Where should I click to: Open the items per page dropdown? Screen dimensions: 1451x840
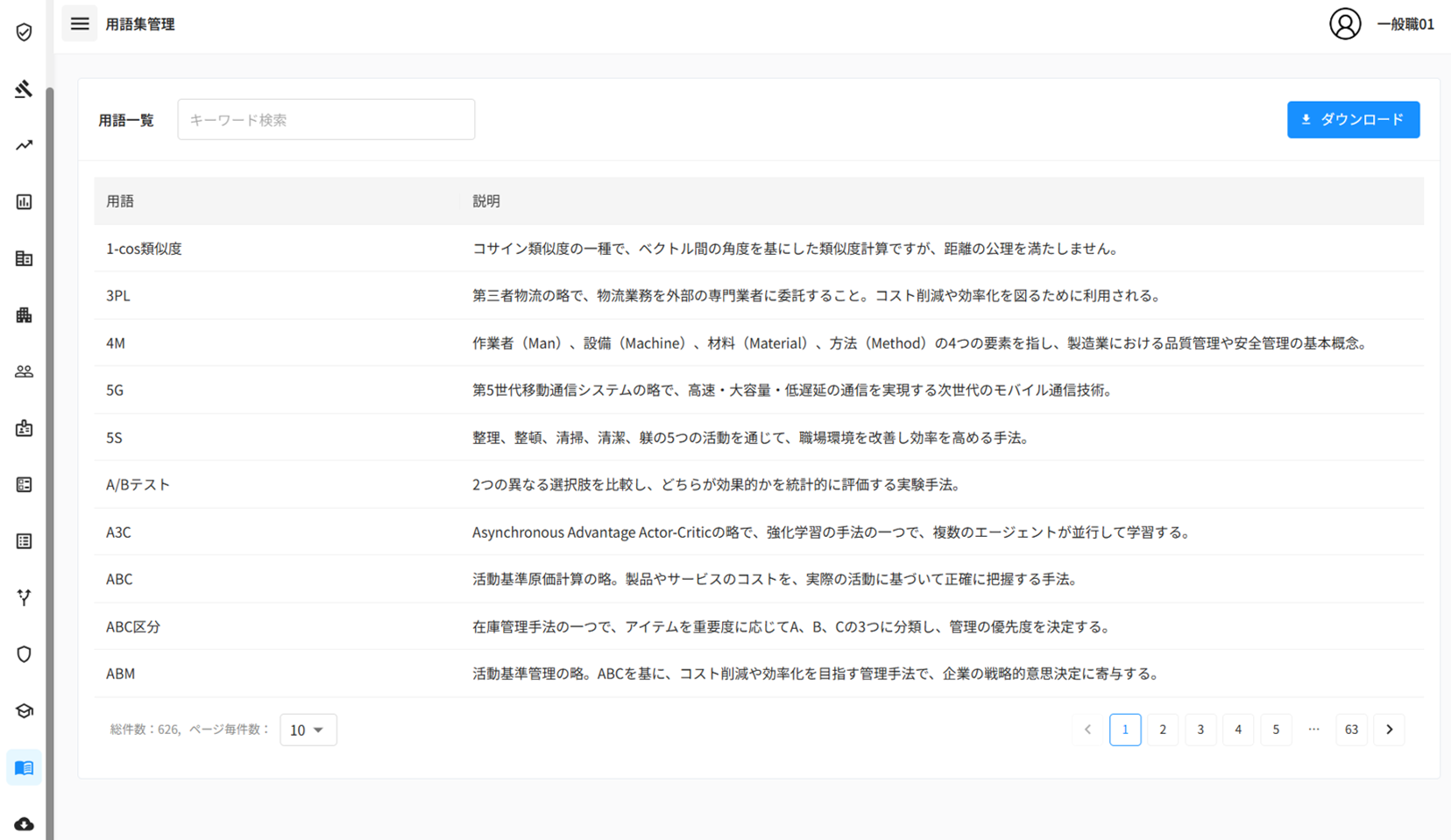(x=308, y=730)
